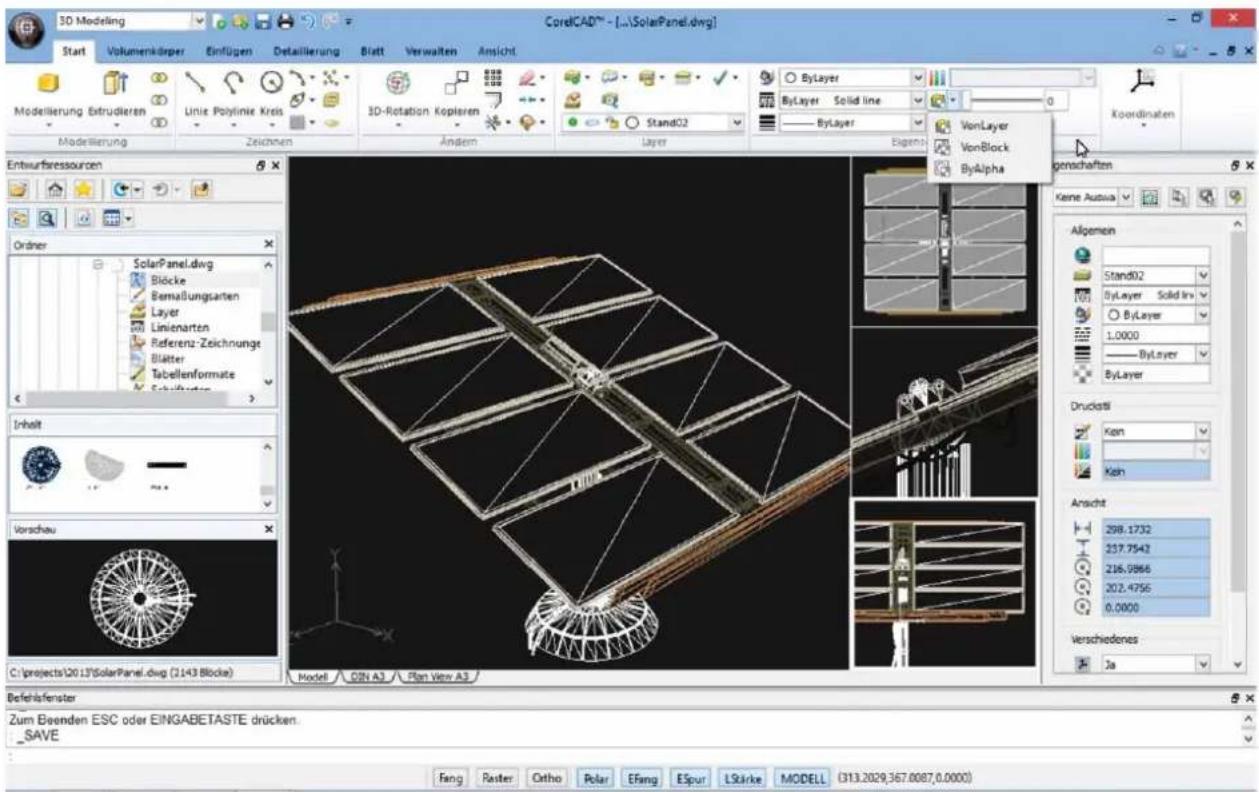Open the Kein dropdown under Druckstil
Image resolution: width=1259 pixels, height=792 pixels.
1203,430
